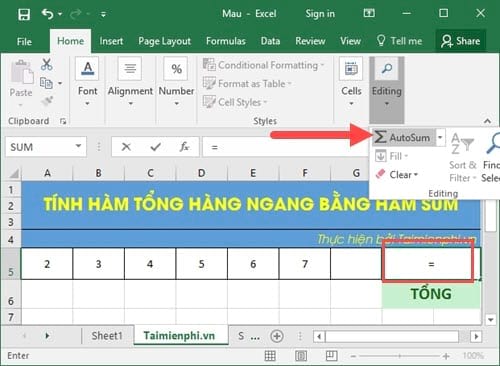
Task: Open the File menu
Action: 24,41
